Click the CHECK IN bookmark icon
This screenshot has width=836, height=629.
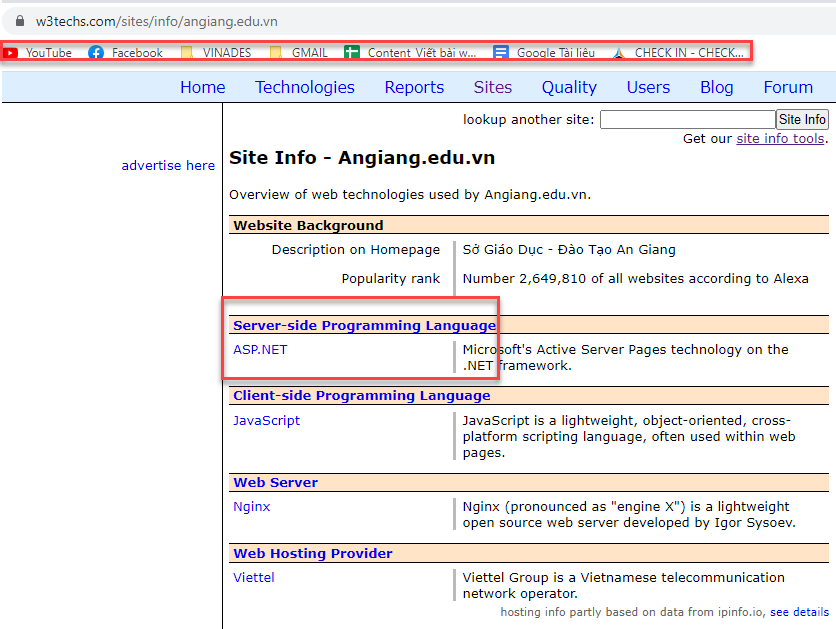(619, 53)
